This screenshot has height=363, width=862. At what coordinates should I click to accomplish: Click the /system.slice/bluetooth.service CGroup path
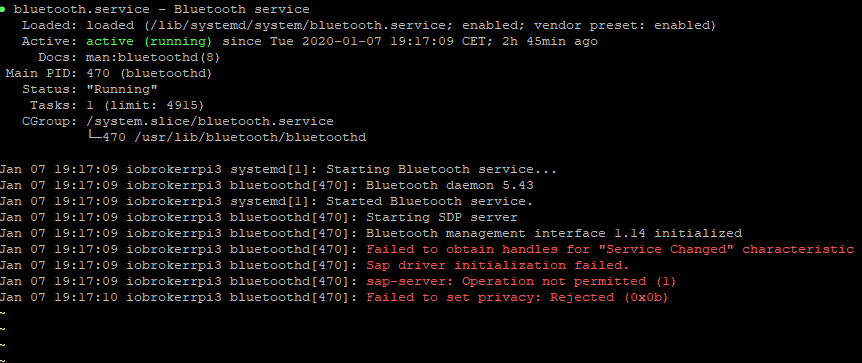209,122
